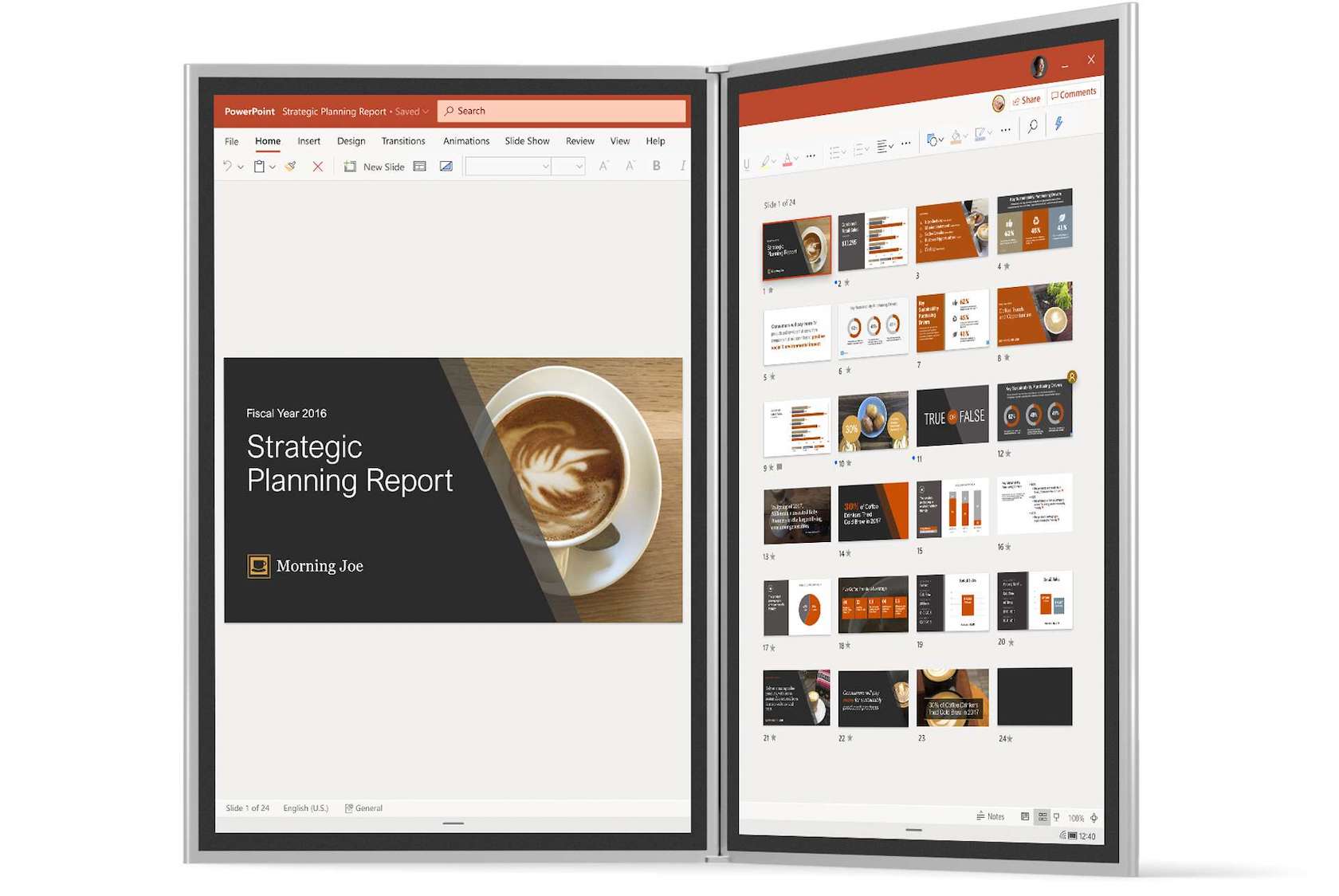Click the Increase Font Size icon
Screen dimensions: 1339x896
tap(604, 166)
